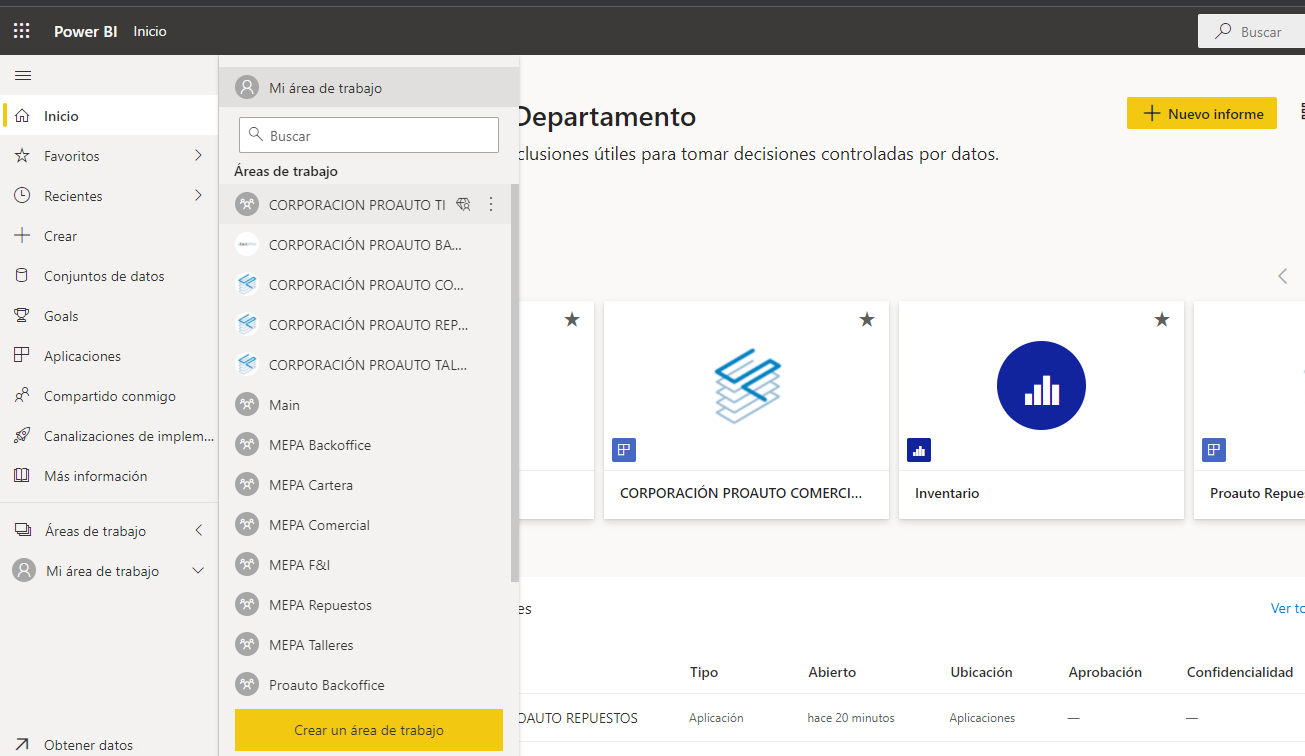
Task: Open the Goals page
Action: (109, 316)
